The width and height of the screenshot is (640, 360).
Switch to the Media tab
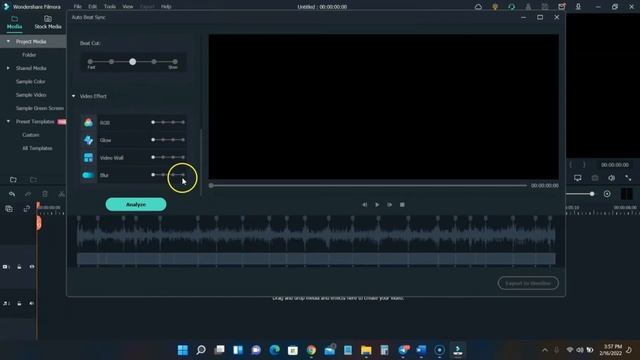point(14,22)
